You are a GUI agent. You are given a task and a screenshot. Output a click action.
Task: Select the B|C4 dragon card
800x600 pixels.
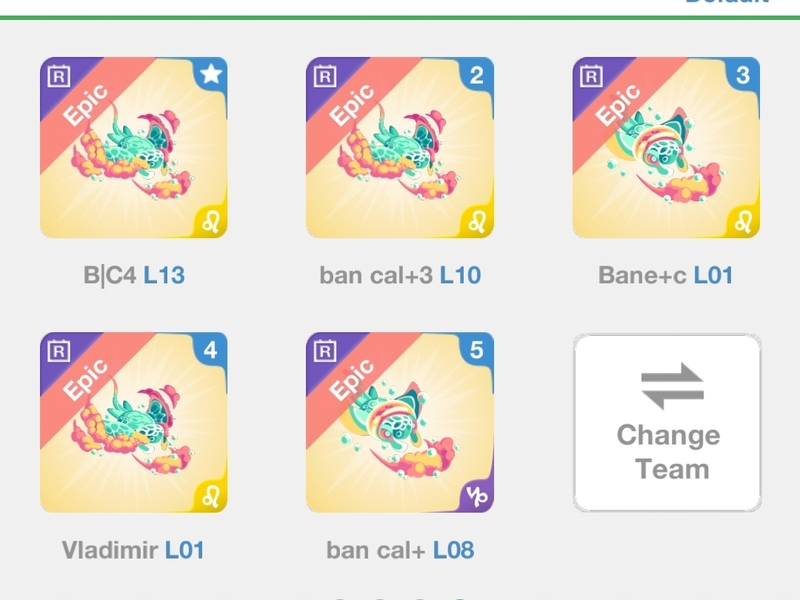tap(134, 147)
